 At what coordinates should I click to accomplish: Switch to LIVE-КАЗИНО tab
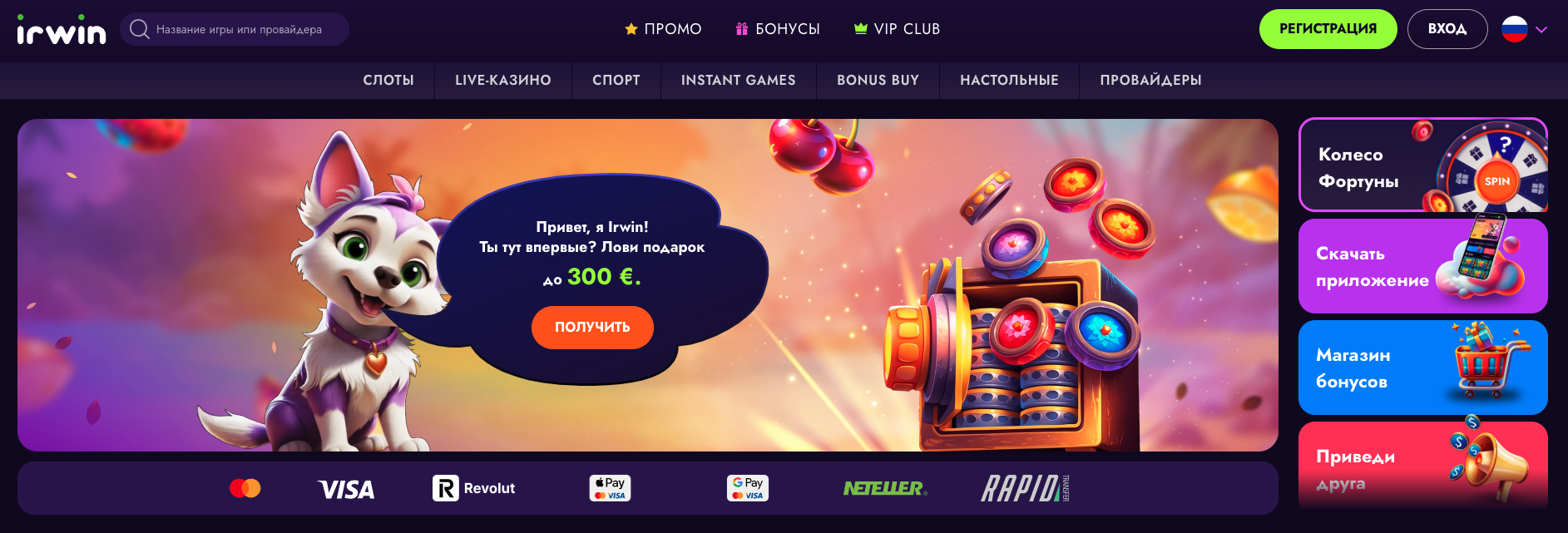[x=503, y=80]
